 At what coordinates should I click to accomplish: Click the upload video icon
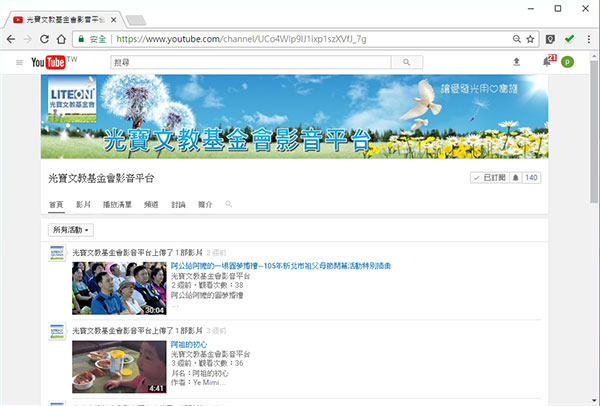(x=517, y=62)
